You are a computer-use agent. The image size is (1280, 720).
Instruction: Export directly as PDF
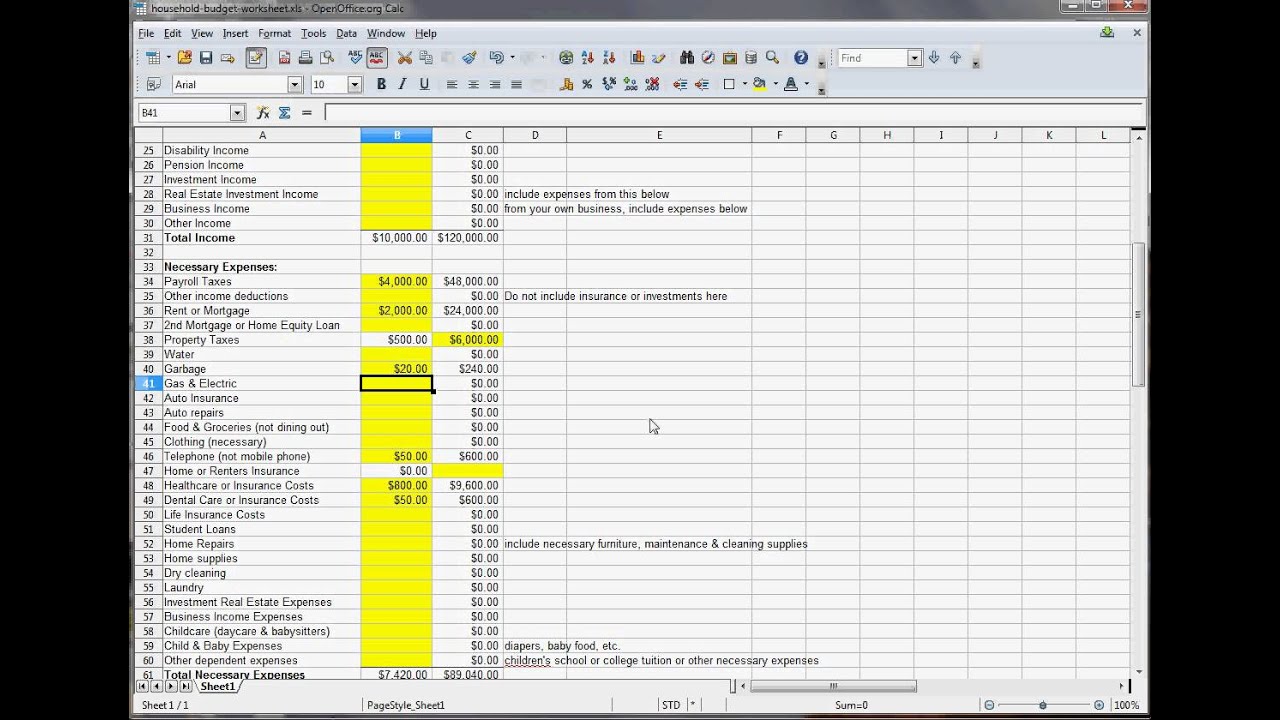(x=284, y=58)
